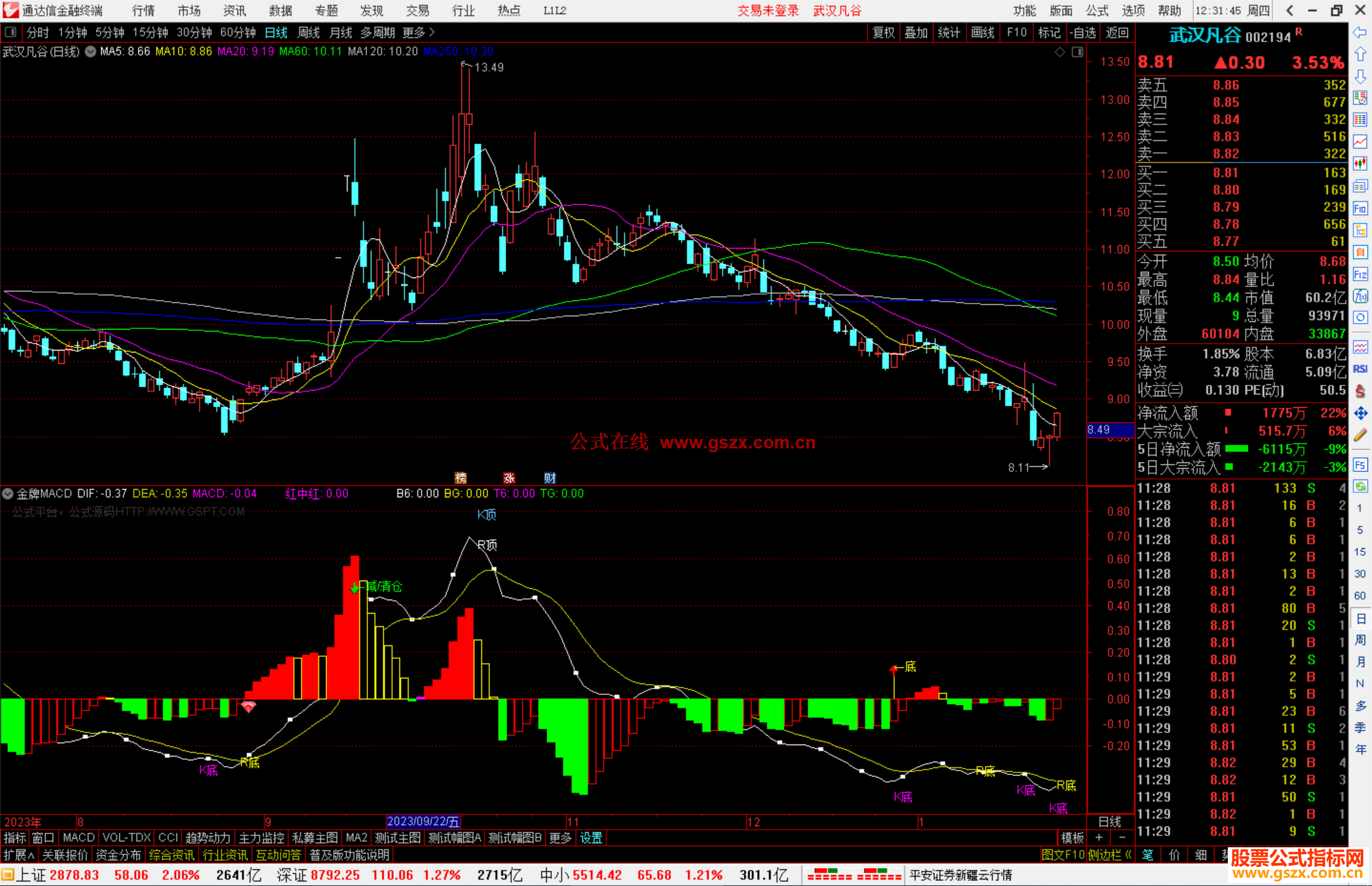The width and height of the screenshot is (1372, 886).
Task: Open the RSI indicator icon
Action: click(x=1360, y=369)
